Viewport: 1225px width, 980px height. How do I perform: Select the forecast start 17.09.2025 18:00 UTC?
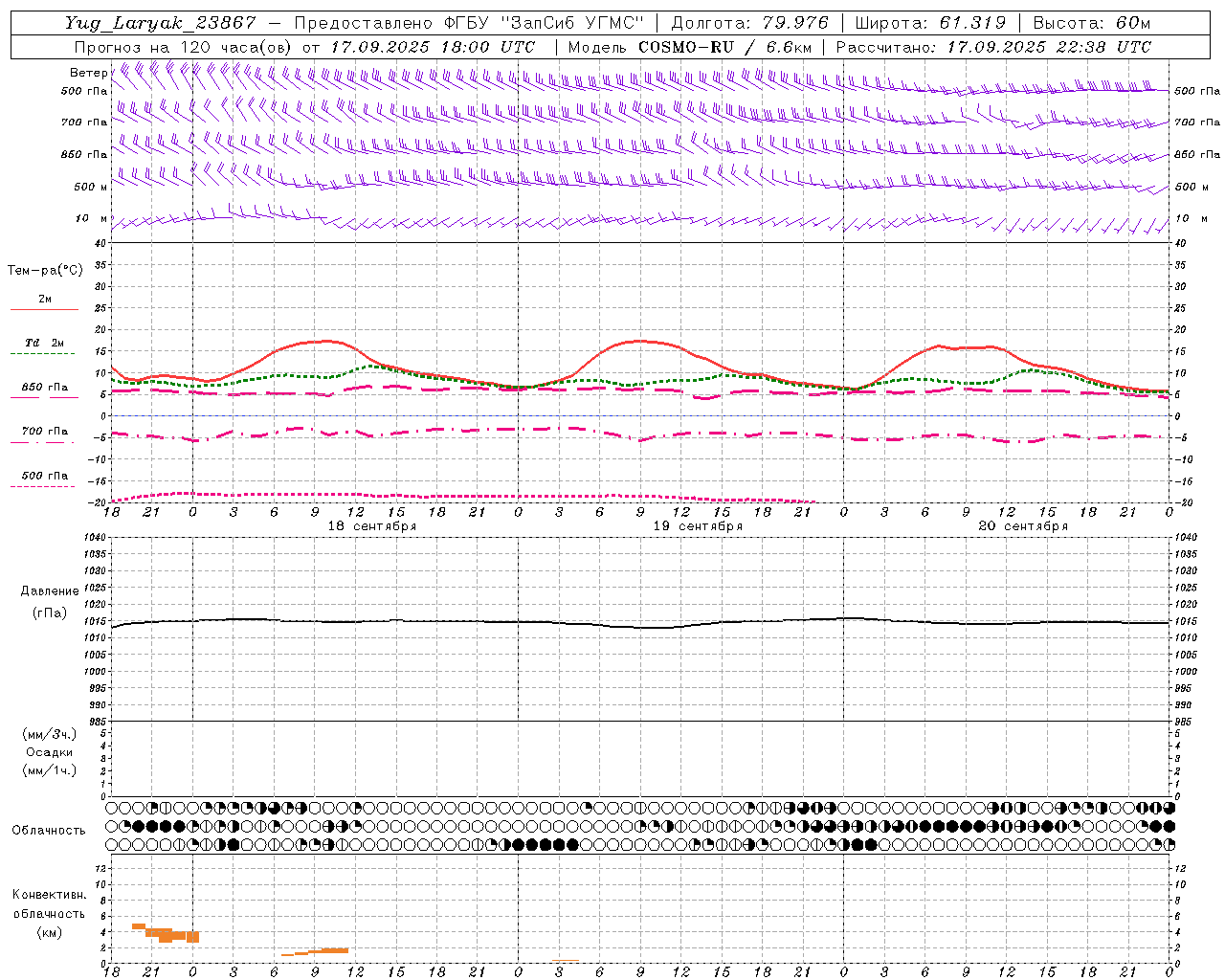433,46
